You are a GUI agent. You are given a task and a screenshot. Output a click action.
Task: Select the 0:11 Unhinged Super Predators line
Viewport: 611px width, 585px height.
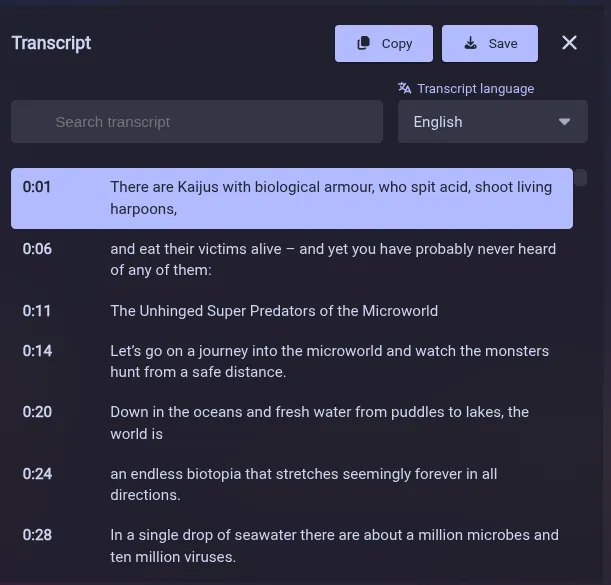click(x=292, y=311)
